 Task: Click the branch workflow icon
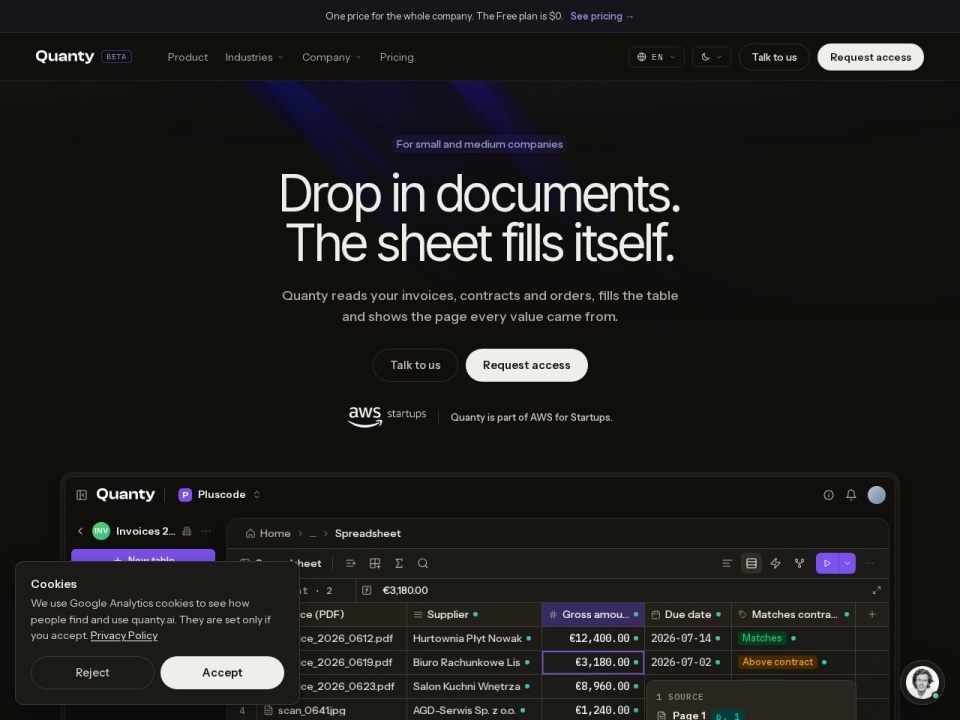pos(799,563)
